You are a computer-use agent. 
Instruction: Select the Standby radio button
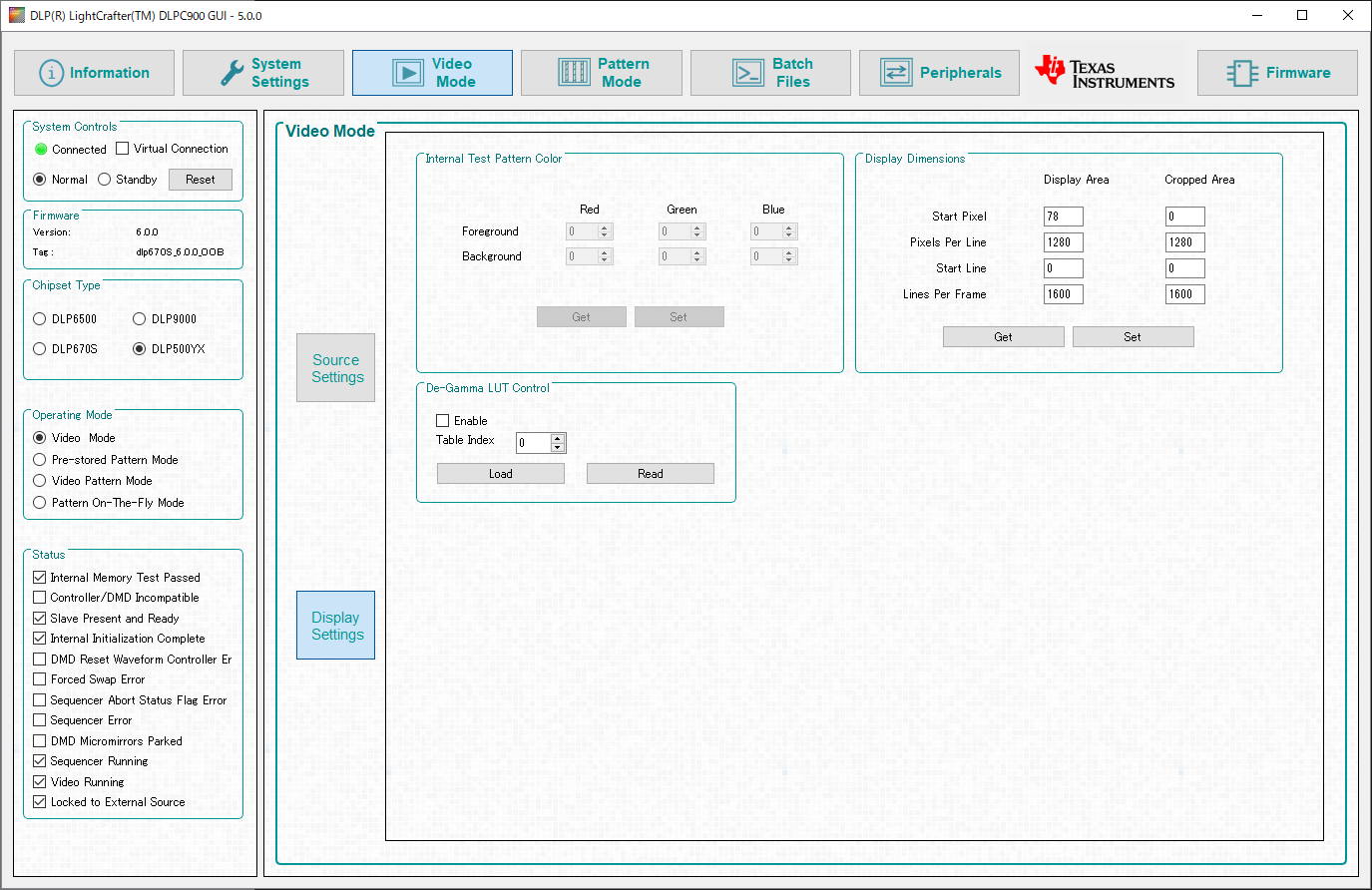click(x=104, y=180)
